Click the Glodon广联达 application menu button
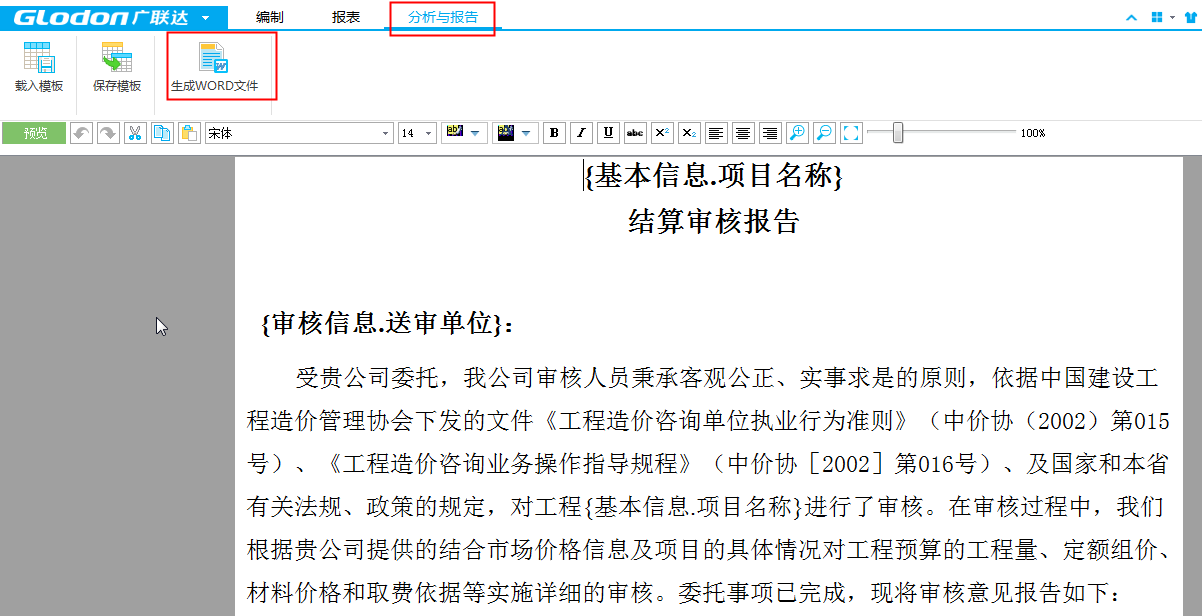 point(113,17)
